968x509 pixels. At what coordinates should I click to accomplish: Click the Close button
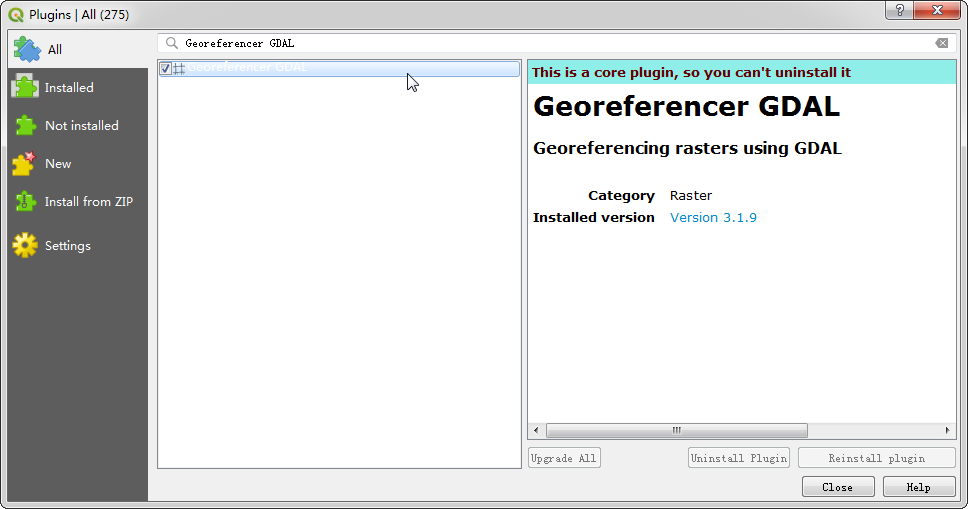838,487
